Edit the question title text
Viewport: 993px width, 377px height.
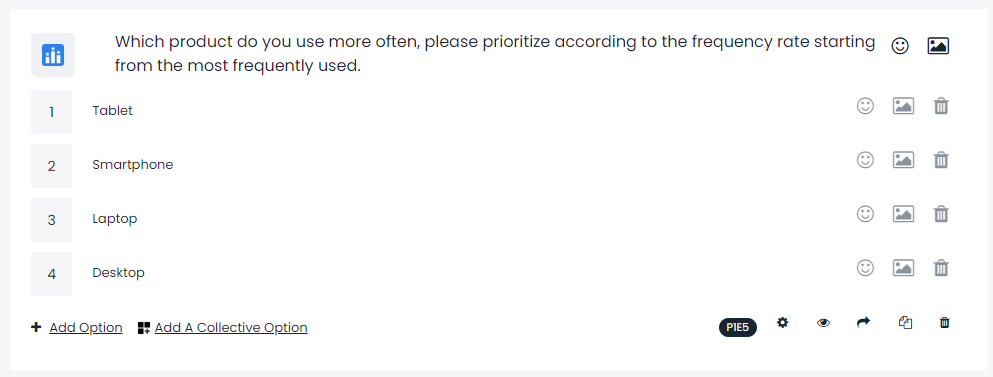coord(495,54)
